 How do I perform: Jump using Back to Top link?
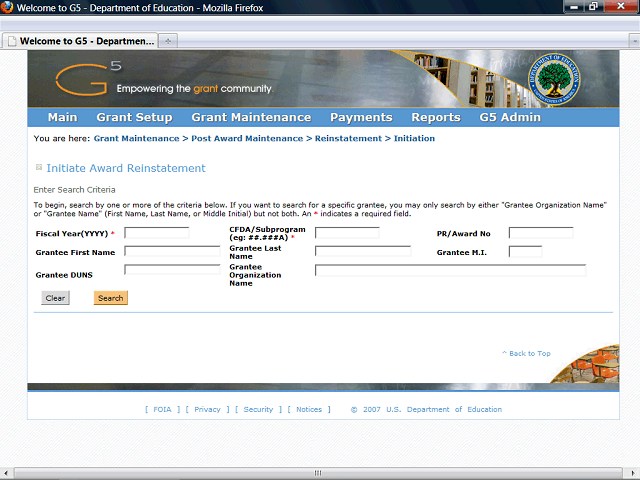526,353
